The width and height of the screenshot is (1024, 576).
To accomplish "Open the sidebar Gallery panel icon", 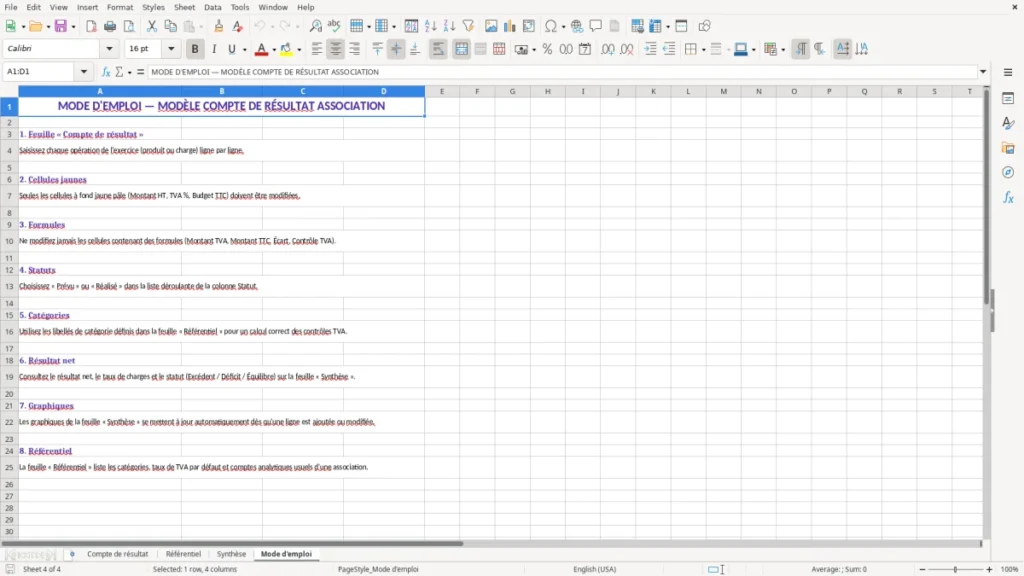I will tap(1008, 148).
